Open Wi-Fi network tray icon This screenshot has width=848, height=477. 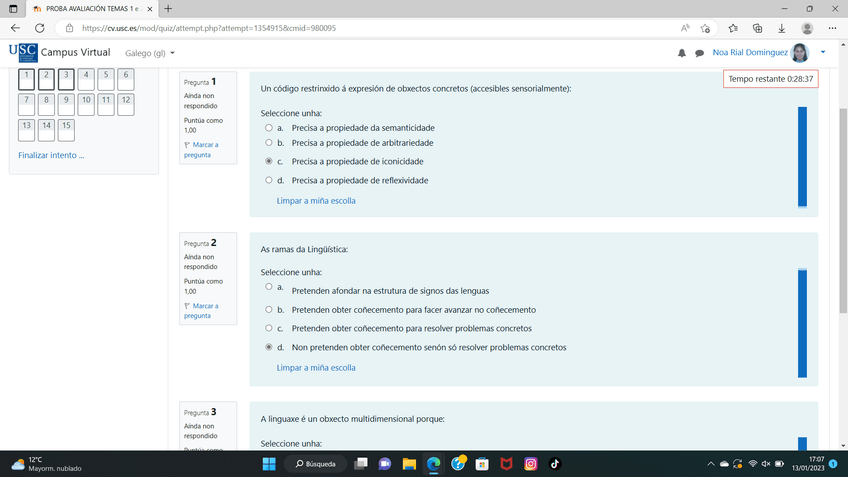(752, 464)
